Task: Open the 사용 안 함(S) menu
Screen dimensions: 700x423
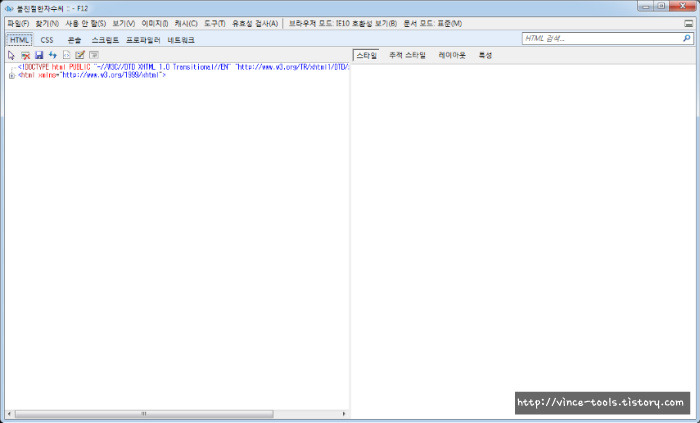Action: (86, 24)
